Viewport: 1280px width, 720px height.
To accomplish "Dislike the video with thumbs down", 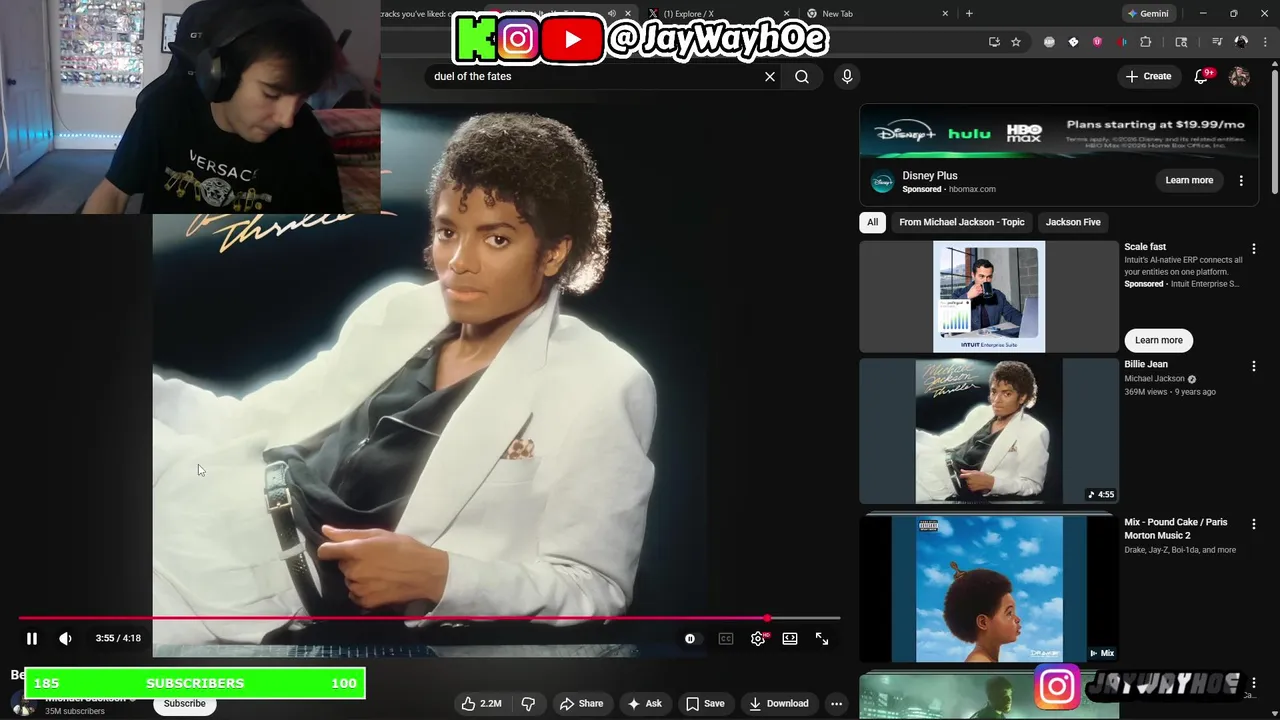I will (x=528, y=703).
